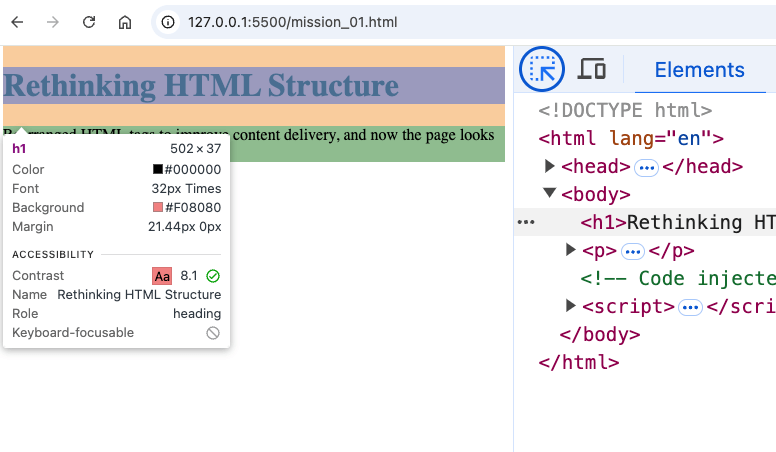Expand the p element node
This screenshot has height=452, width=776.
[x=572, y=250]
